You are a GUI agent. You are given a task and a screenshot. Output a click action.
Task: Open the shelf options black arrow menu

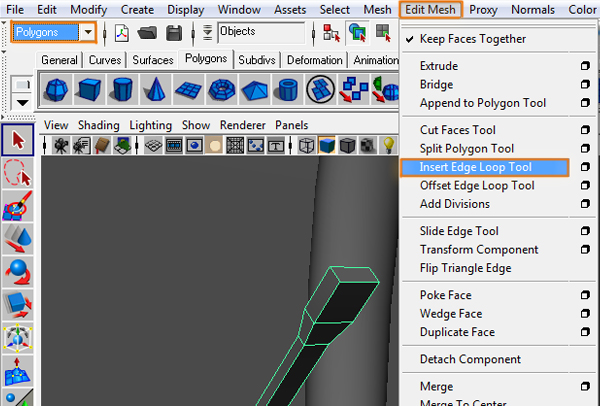(22, 103)
